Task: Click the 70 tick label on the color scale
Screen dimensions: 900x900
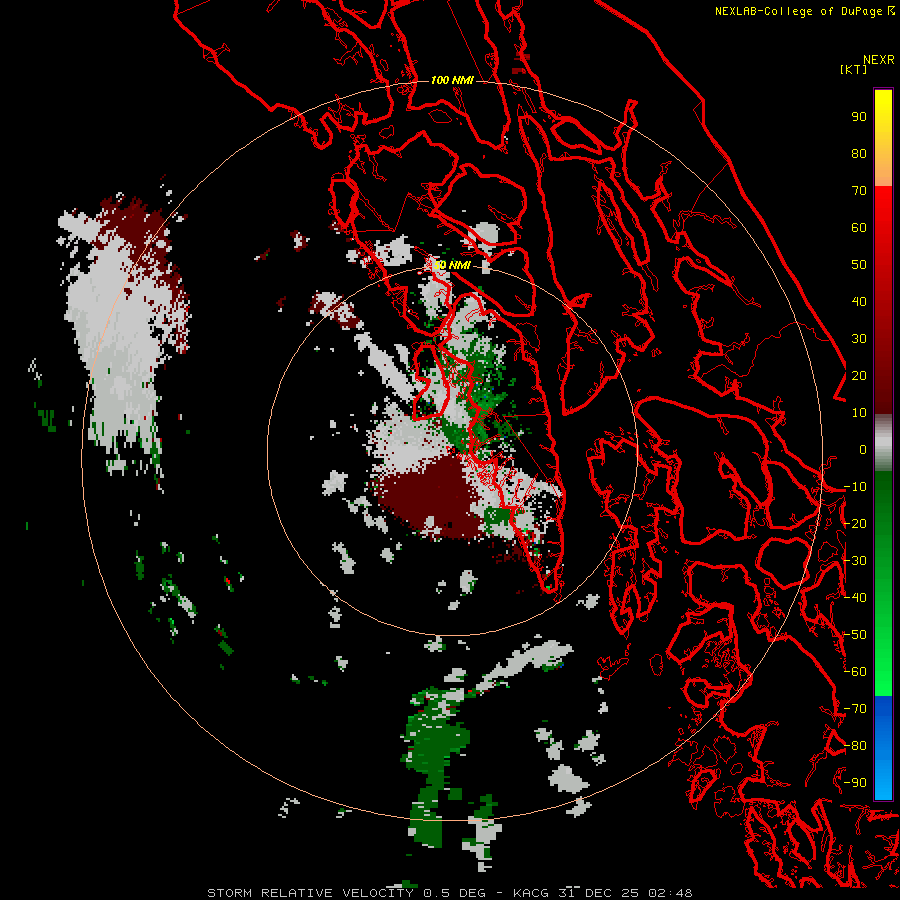Action: [x=859, y=191]
